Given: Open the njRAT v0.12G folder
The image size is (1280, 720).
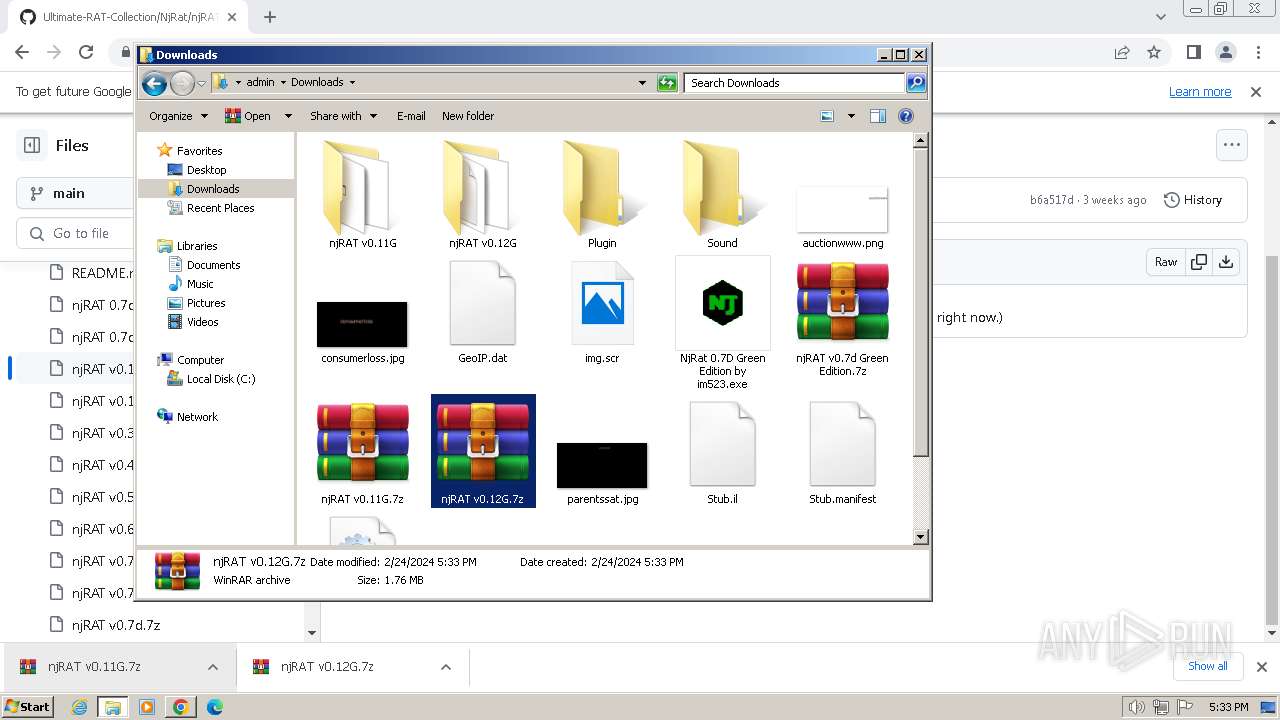Looking at the screenshot, I should tap(482, 195).
